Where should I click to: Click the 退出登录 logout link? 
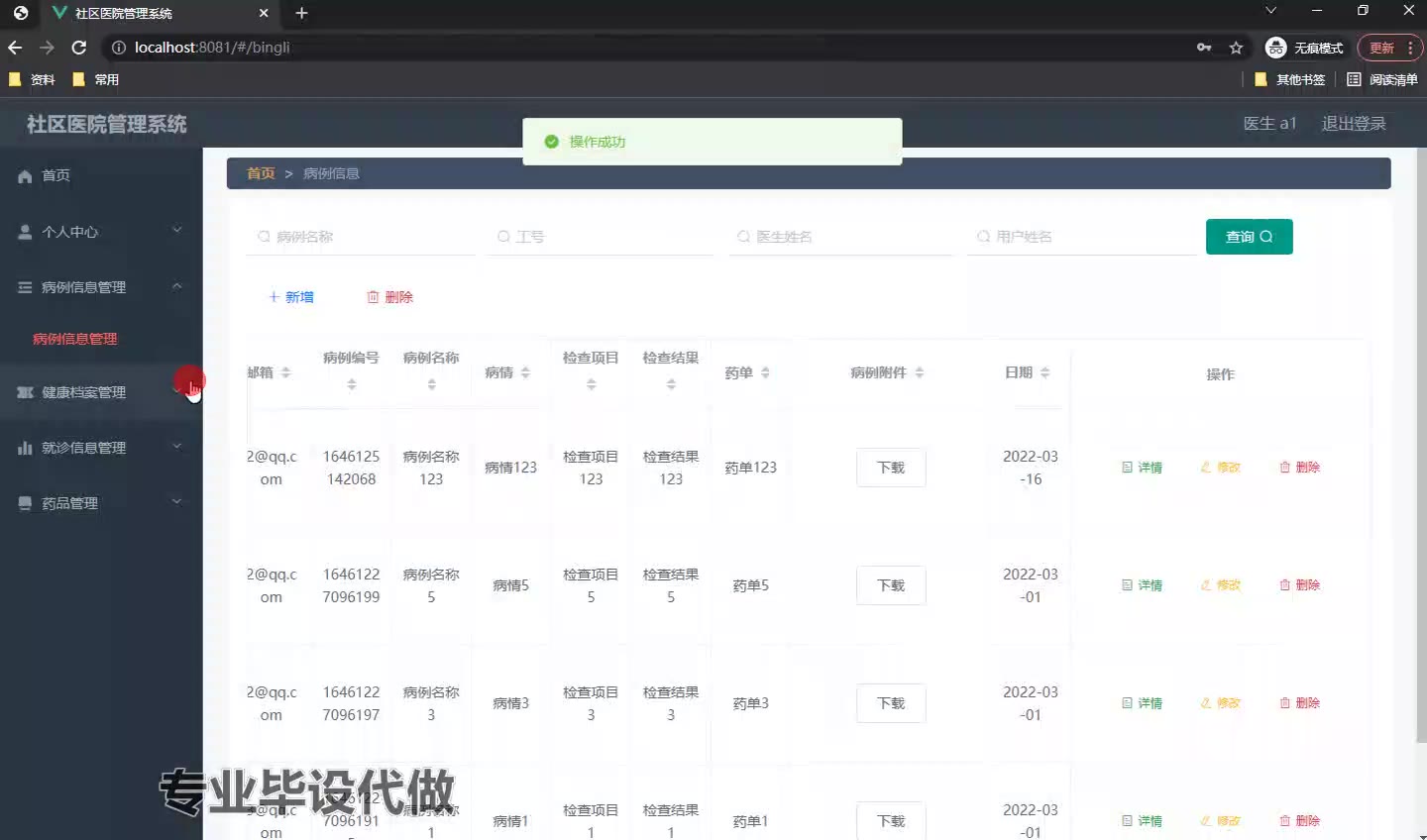1353,124
